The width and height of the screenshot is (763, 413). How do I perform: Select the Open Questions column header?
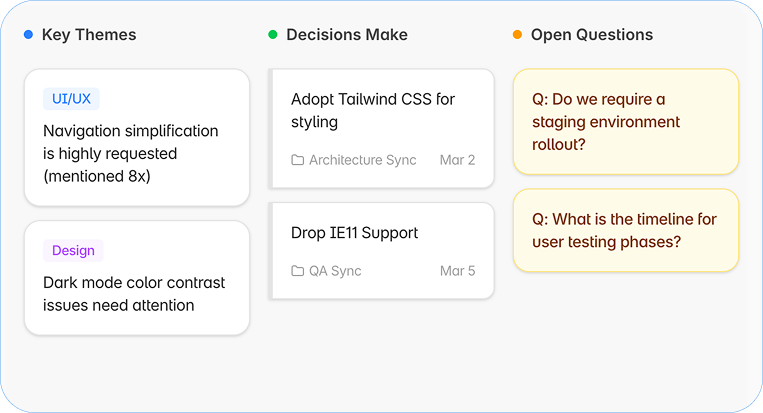pyautogui.click(x=592, y=35)
